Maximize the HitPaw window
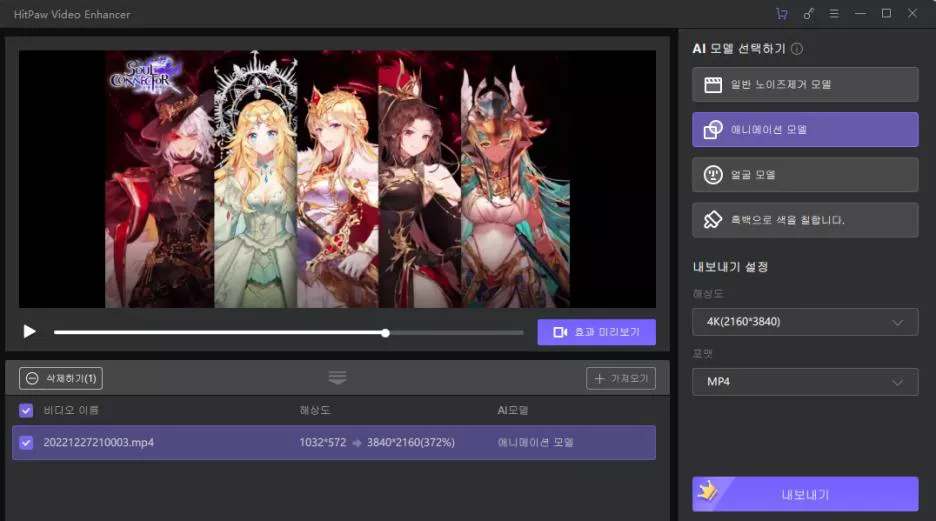The image size is (936, 521). click(886, 13)
